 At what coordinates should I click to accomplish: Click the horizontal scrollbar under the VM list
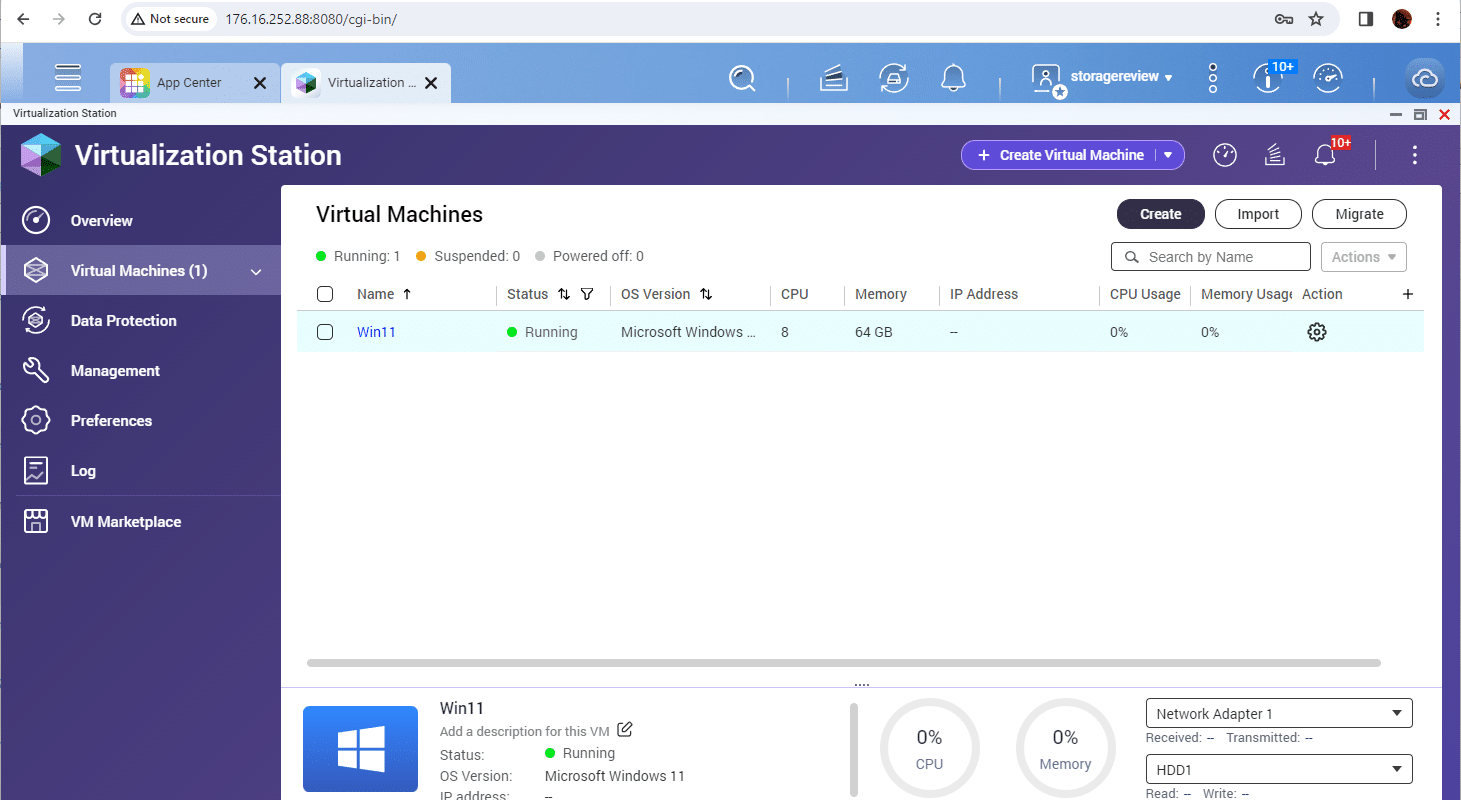click(844, 662)
